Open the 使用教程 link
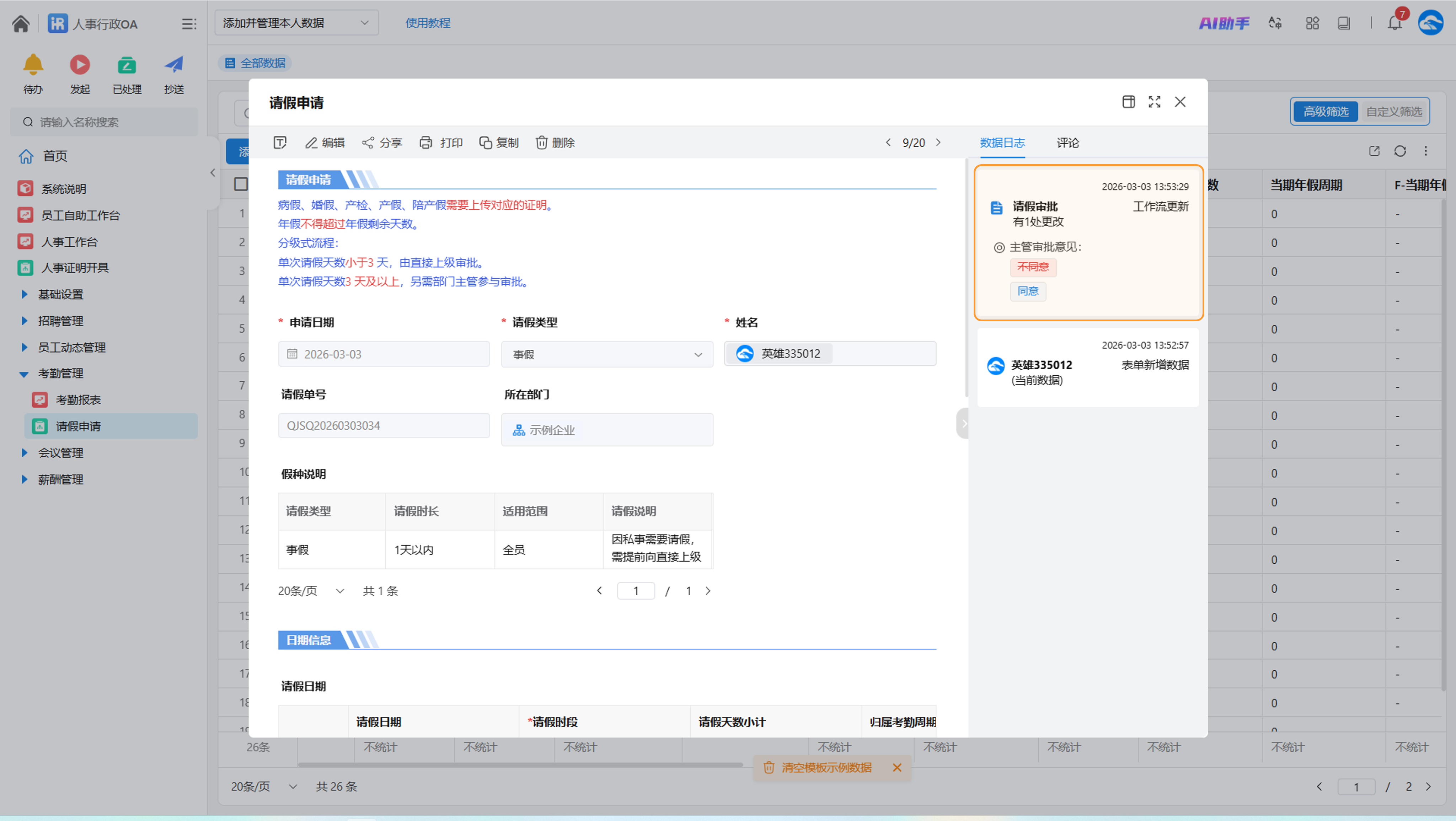The width and height of the screenshot is (1456, 821). click(x=427, y=23)
